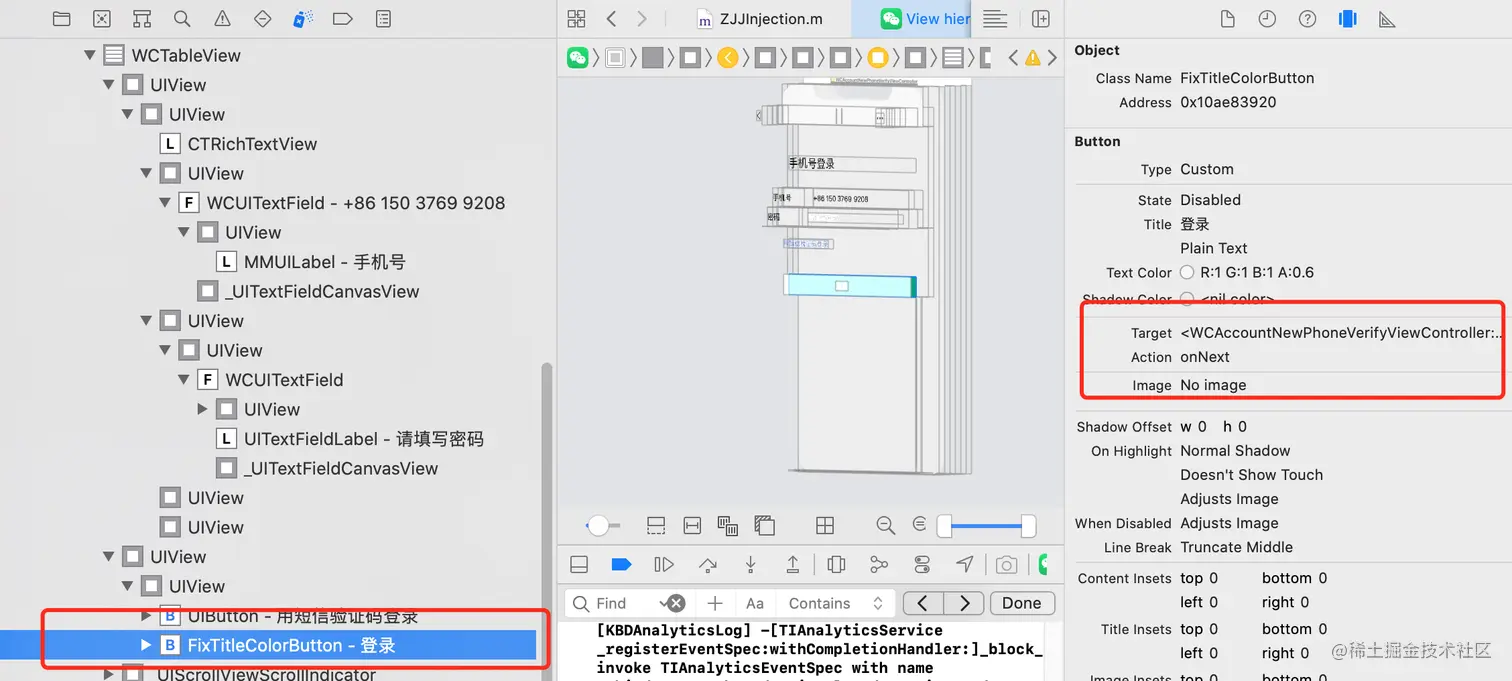The width and height of the screenshot is (1512, 681).
Task: Open the memory graph debugger
Action: pyautogui.click(x=879, y=565)
